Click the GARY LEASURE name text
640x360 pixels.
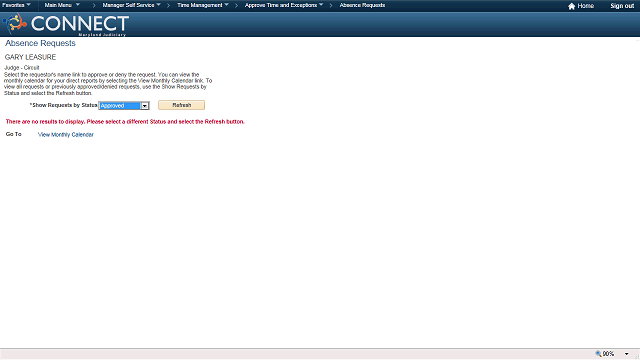[30, 57]
